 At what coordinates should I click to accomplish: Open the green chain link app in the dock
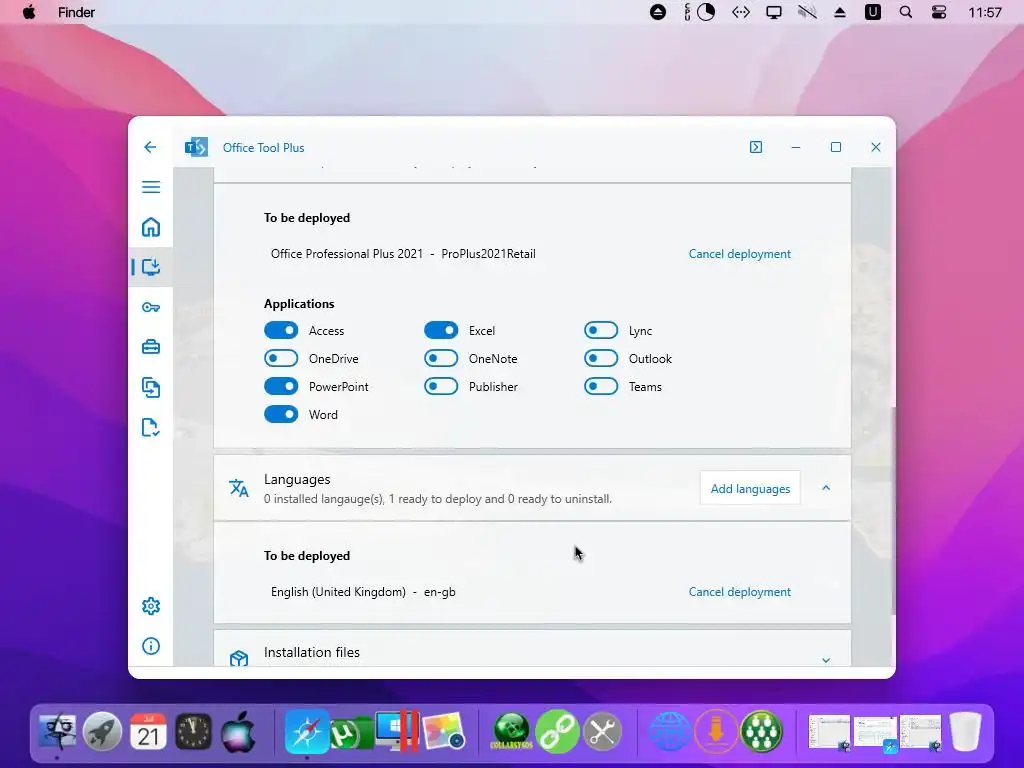[x=557, y=731]
